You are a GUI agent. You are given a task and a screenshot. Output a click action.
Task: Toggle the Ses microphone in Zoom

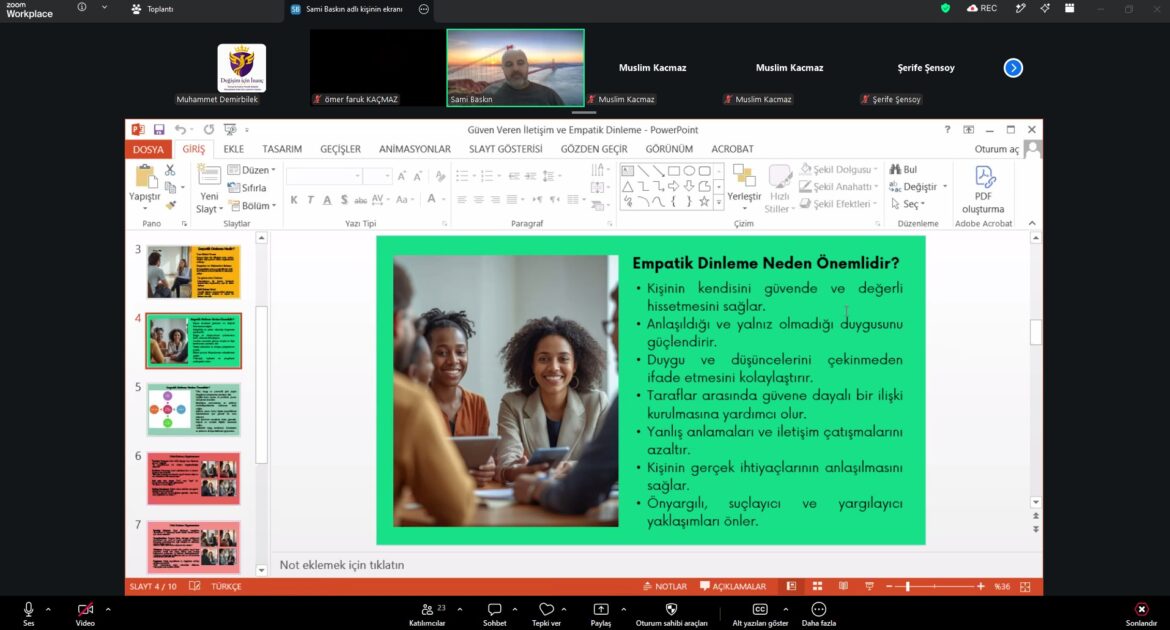click(28, 614)
